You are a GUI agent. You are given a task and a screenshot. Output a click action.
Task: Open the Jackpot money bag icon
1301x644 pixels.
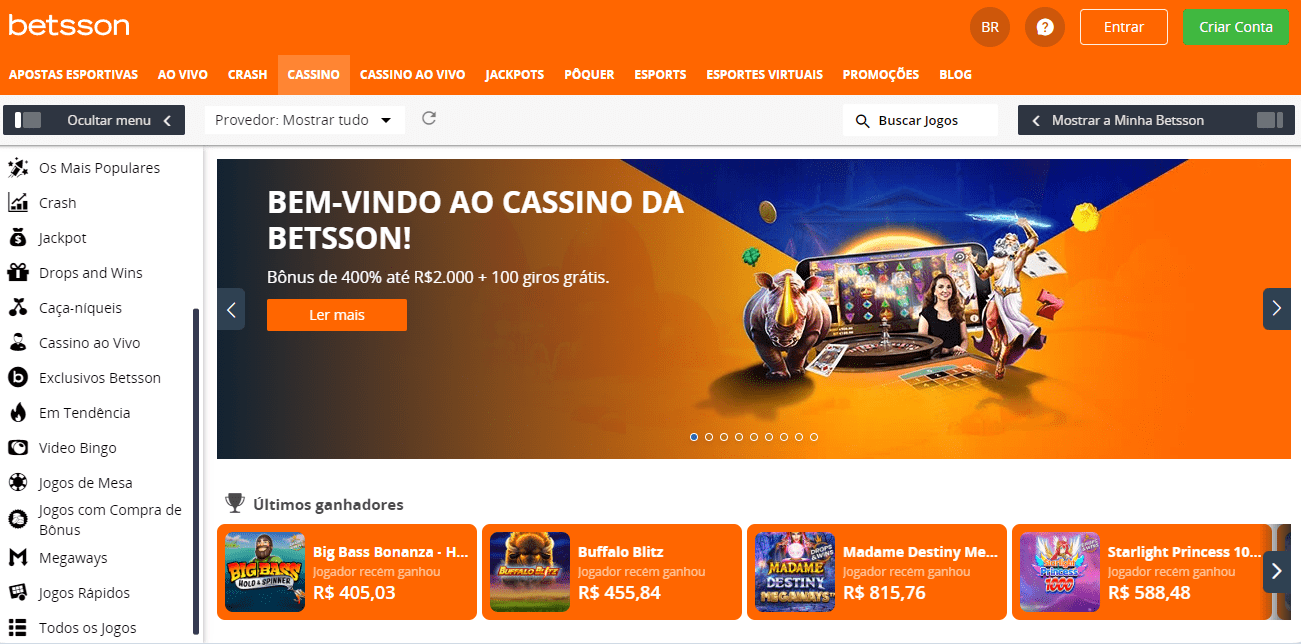[x=18, y=238]
